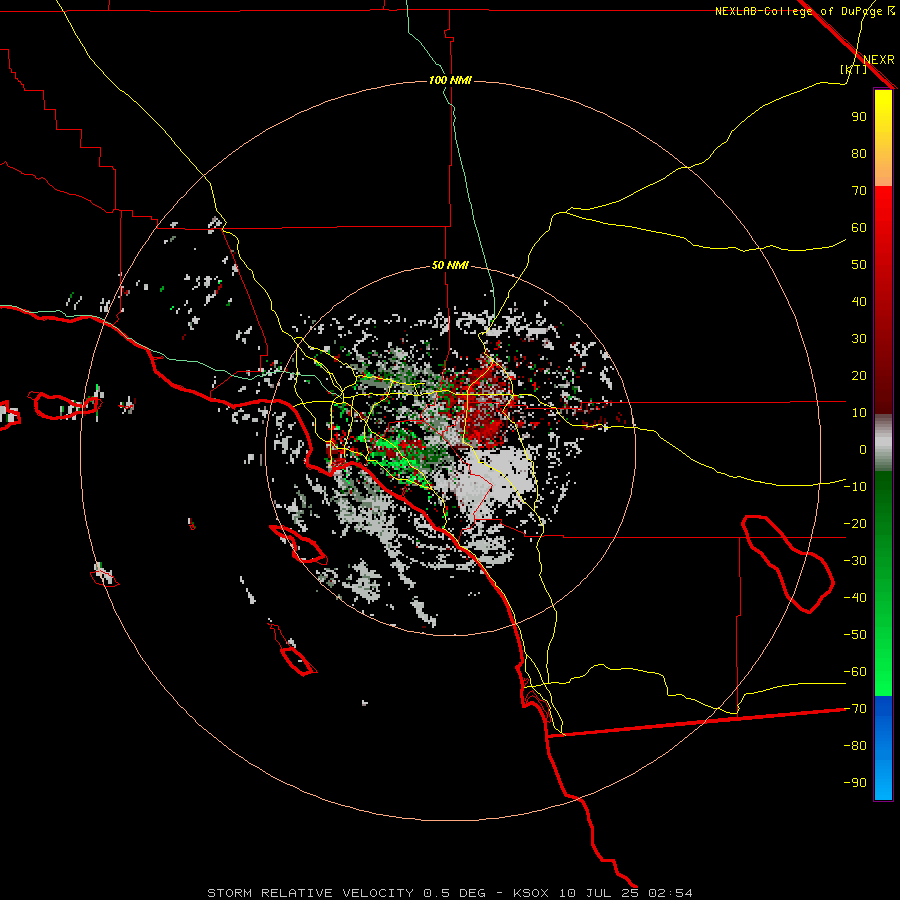Click the KSOX radar site identifier

pos(530,893)
